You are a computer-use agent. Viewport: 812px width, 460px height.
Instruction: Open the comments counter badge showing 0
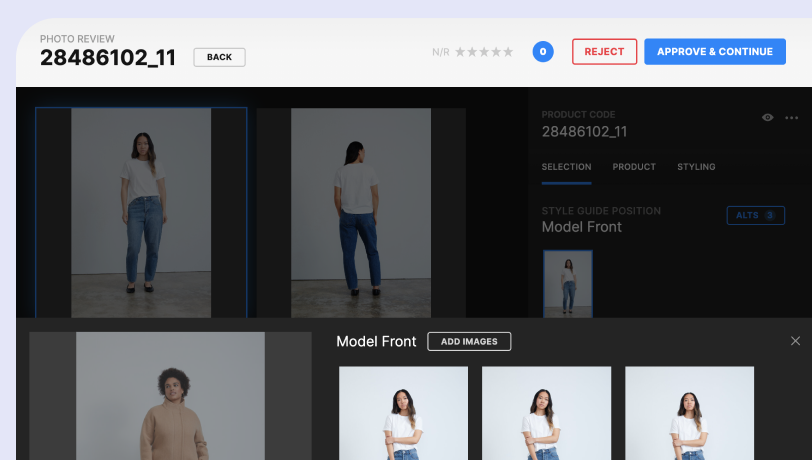click(x=543, y=51)
